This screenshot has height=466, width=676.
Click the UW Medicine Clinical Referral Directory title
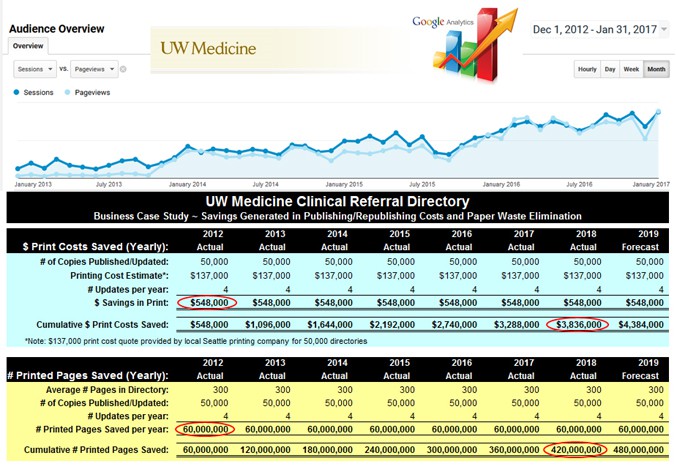coord(338,201)
